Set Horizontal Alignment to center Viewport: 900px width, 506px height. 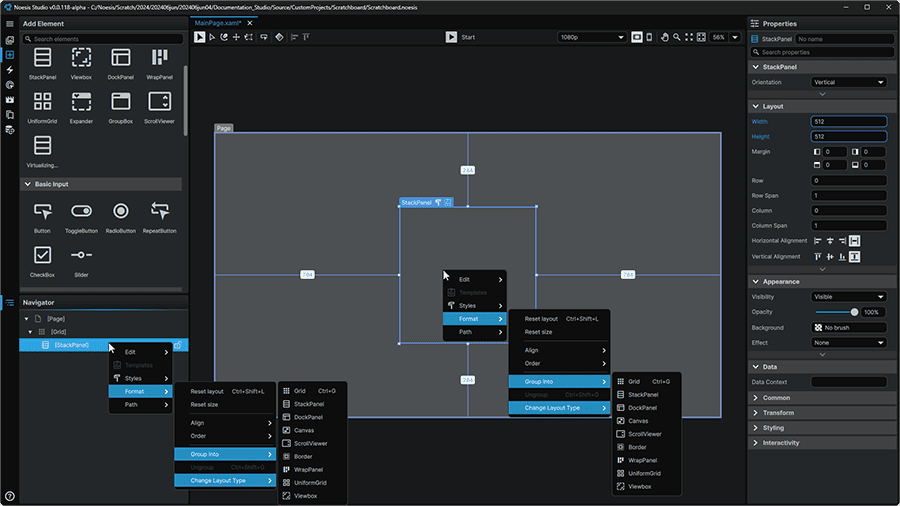tap(830, 241)
